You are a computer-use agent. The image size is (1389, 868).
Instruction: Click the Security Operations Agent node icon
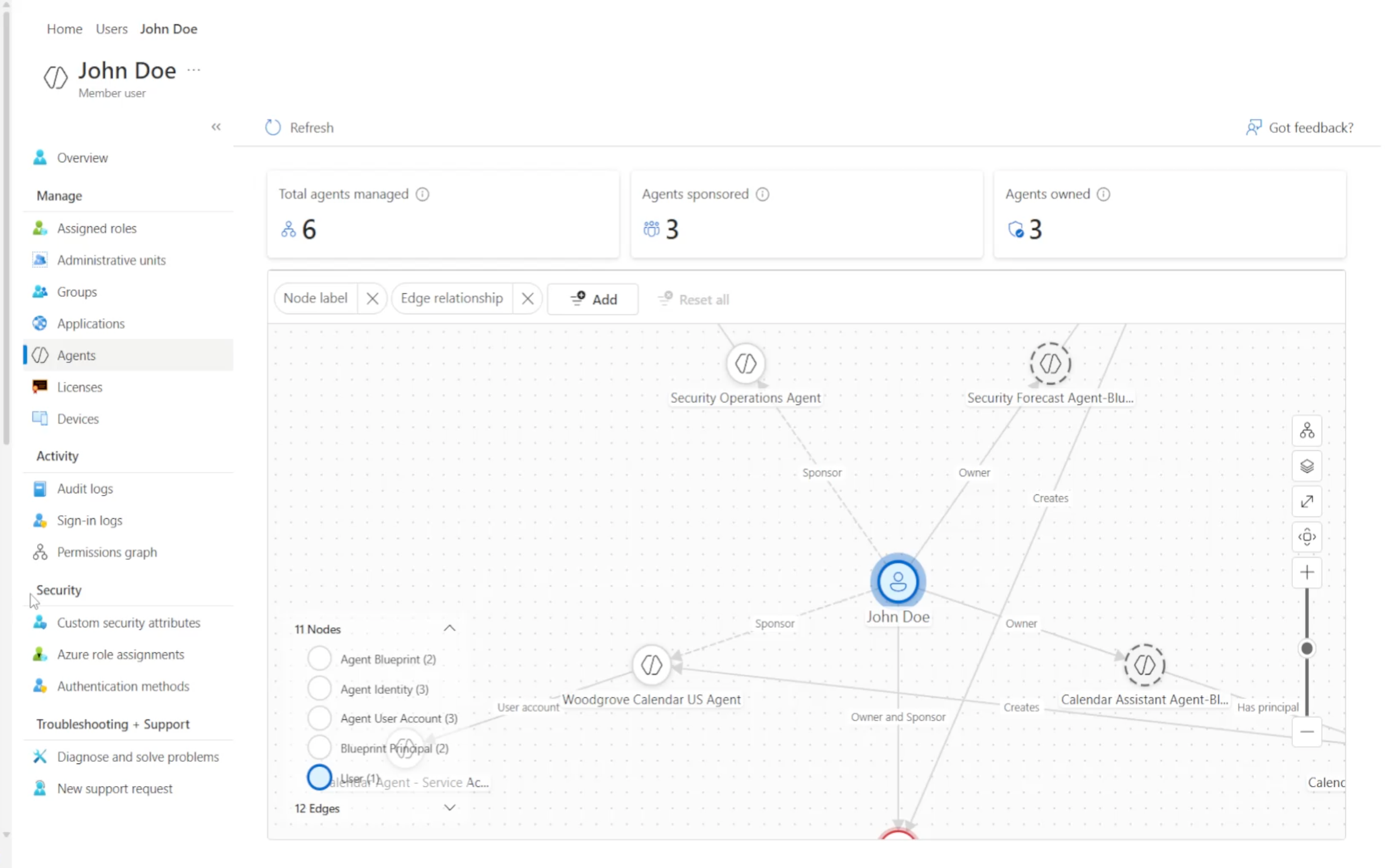745,363
